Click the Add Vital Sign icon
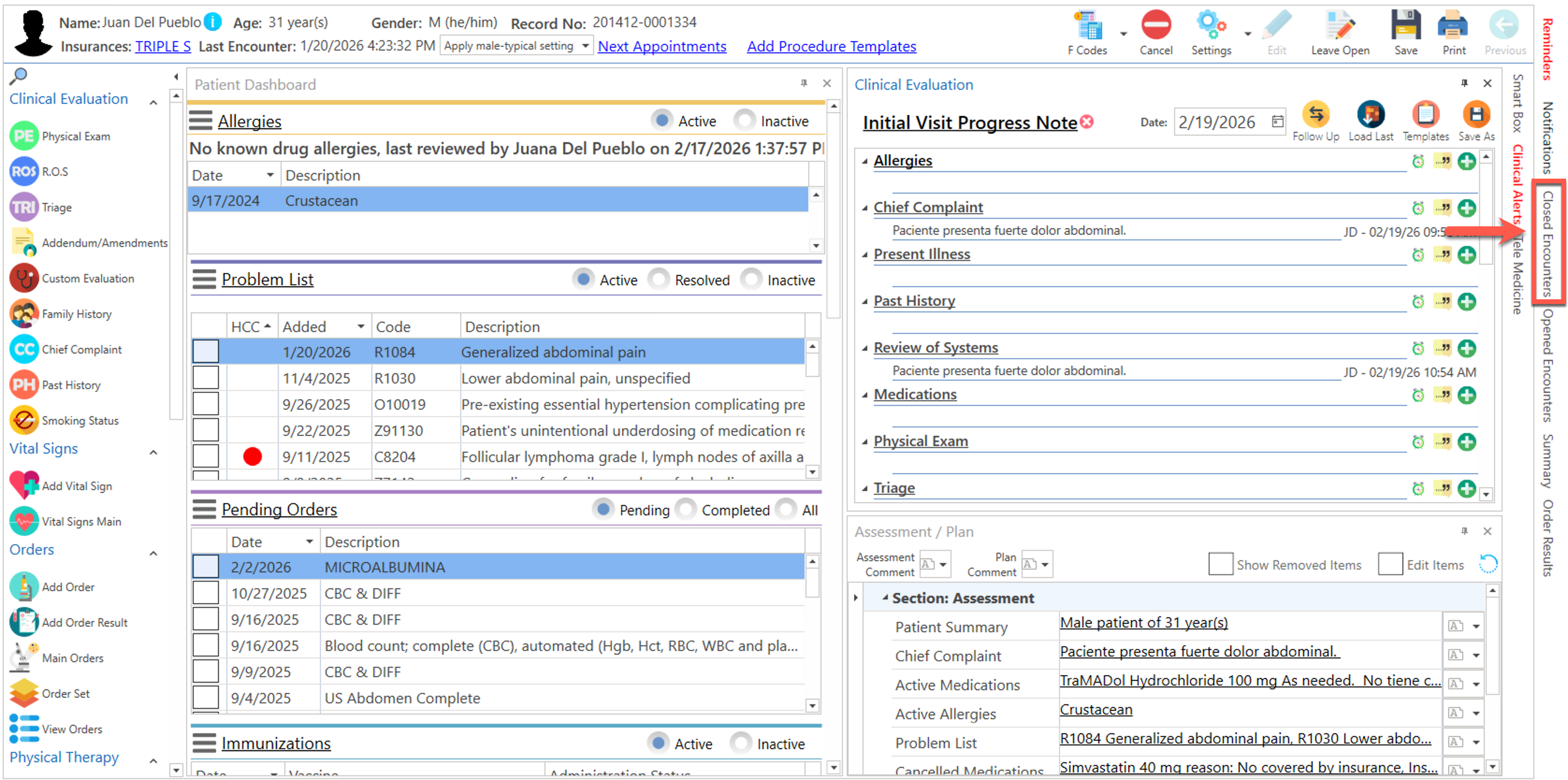 [x=24, y=485]
